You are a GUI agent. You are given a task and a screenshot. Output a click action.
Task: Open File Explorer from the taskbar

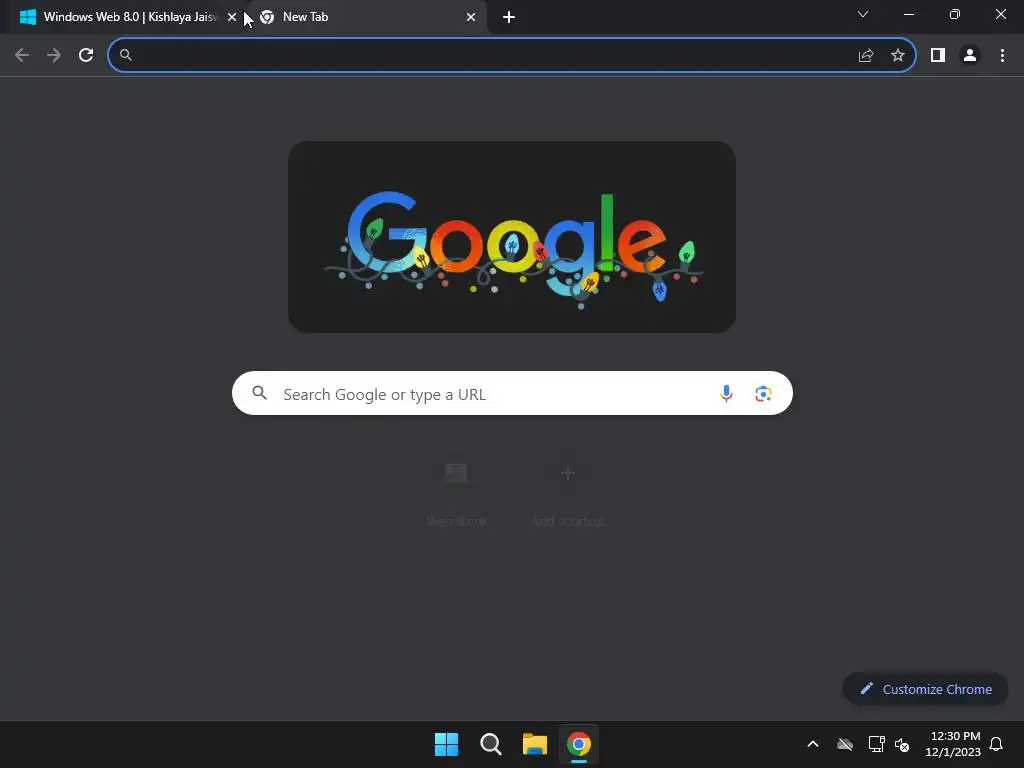[x=535, y=744]
